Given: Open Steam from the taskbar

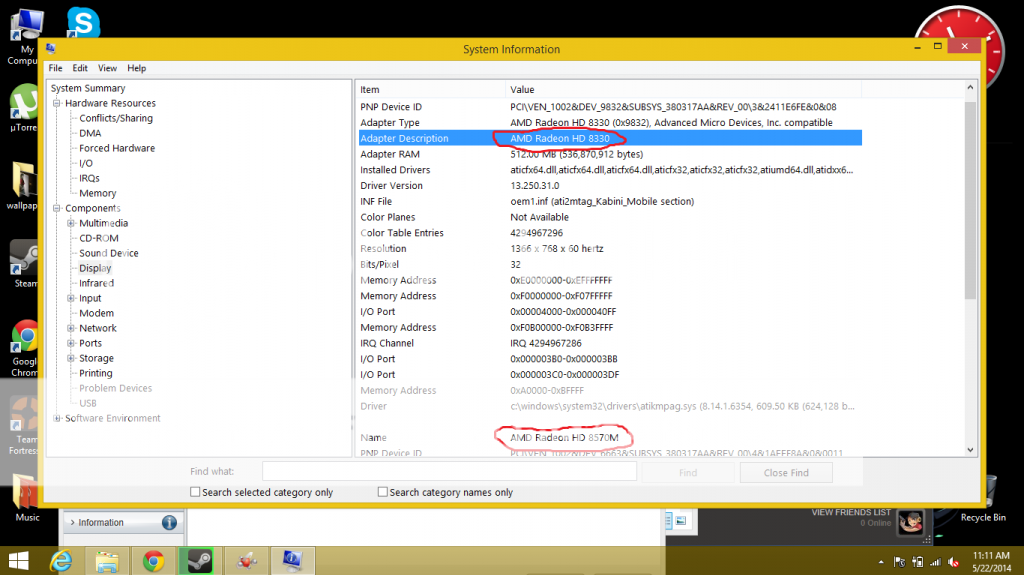Looking at the screenshot, I should coord(196,561).
